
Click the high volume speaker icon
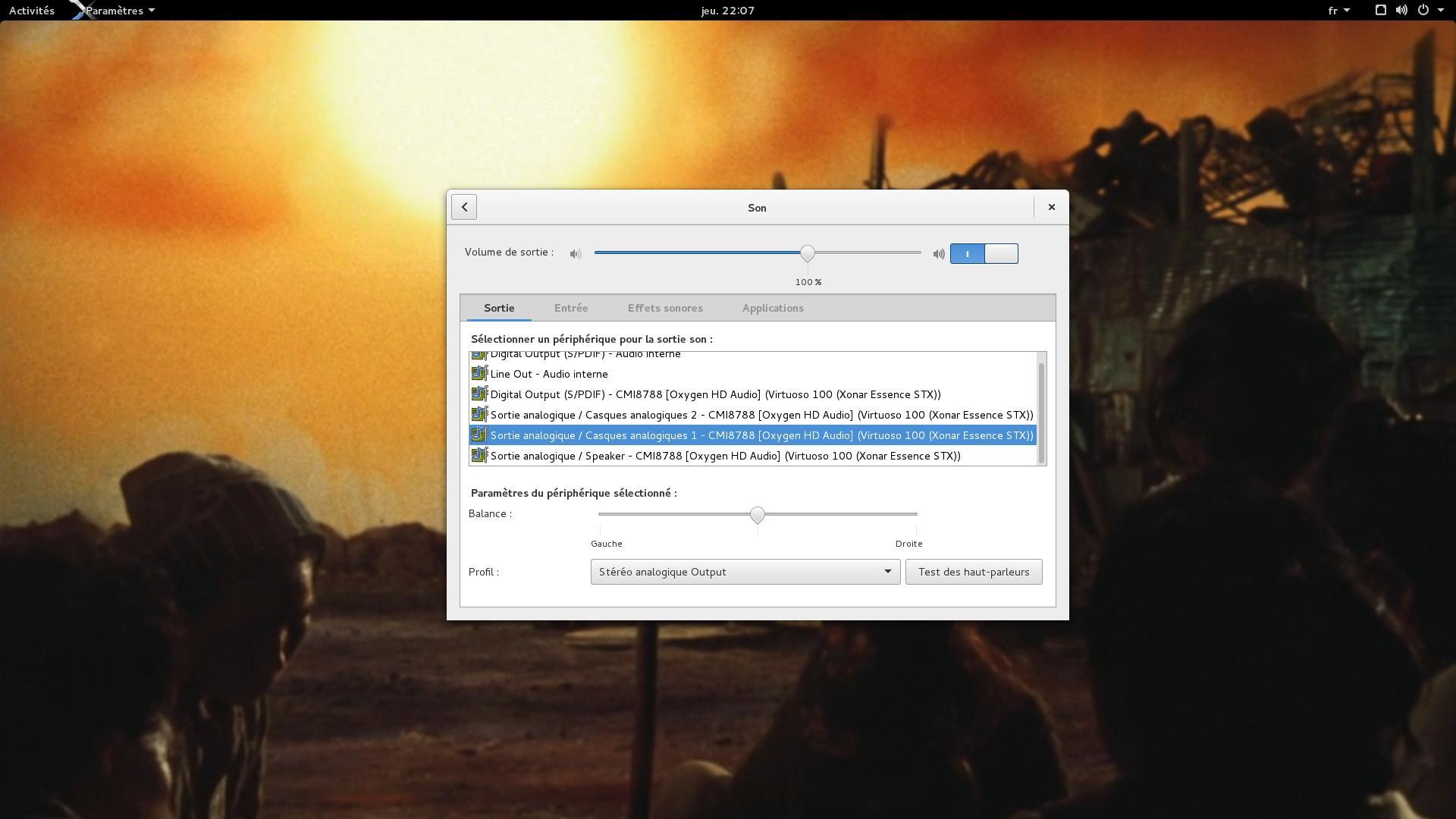pyautogui.click(x=939, y=254)
